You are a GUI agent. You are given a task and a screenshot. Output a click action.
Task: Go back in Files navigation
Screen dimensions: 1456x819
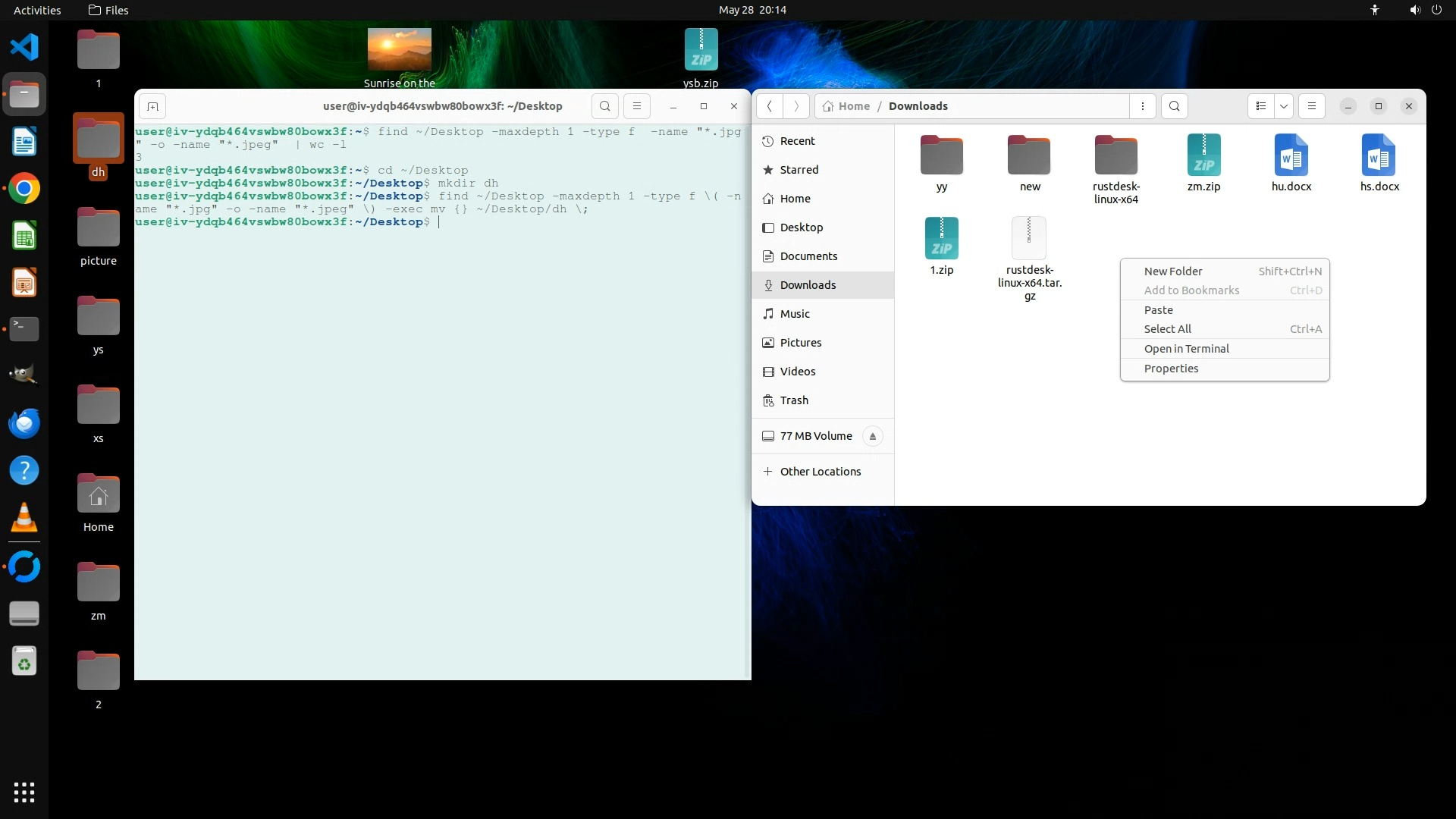click(770, 106)
